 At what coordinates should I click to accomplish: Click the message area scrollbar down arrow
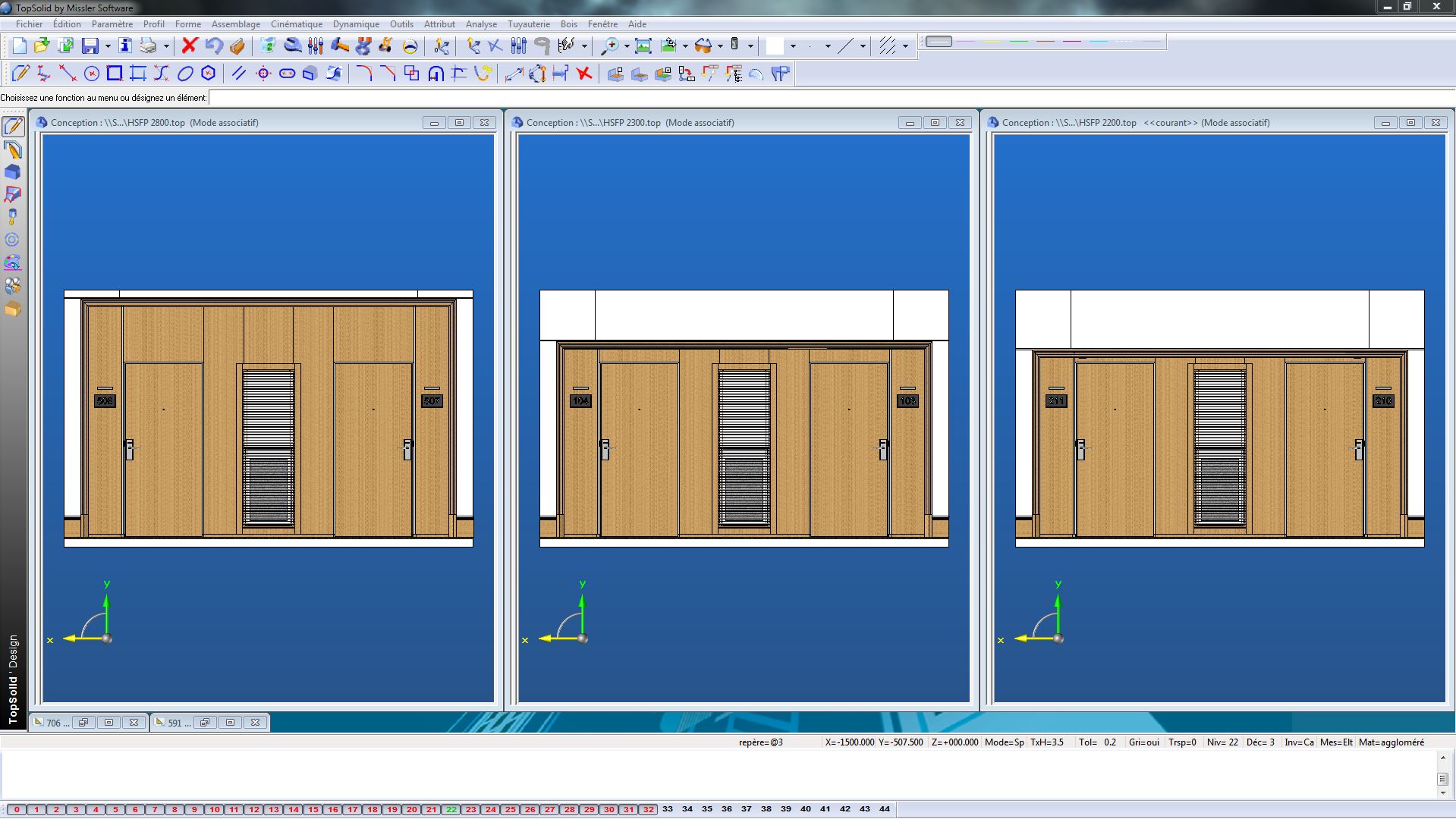click(1443, 793)
